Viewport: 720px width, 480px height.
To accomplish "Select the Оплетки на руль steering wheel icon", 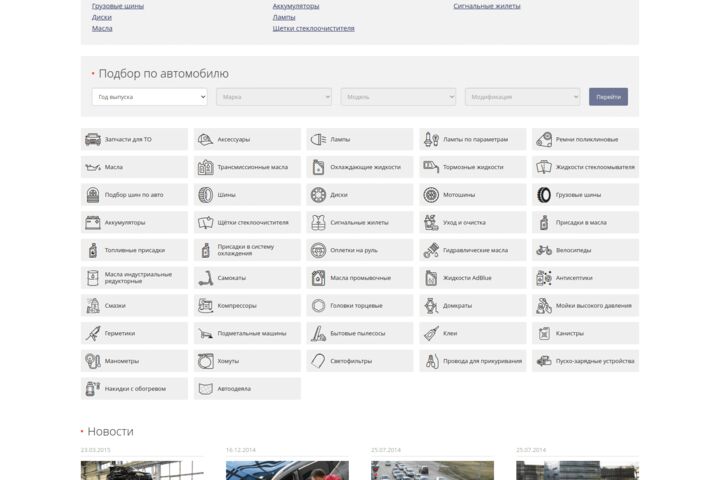I will (x=318, y=250).
